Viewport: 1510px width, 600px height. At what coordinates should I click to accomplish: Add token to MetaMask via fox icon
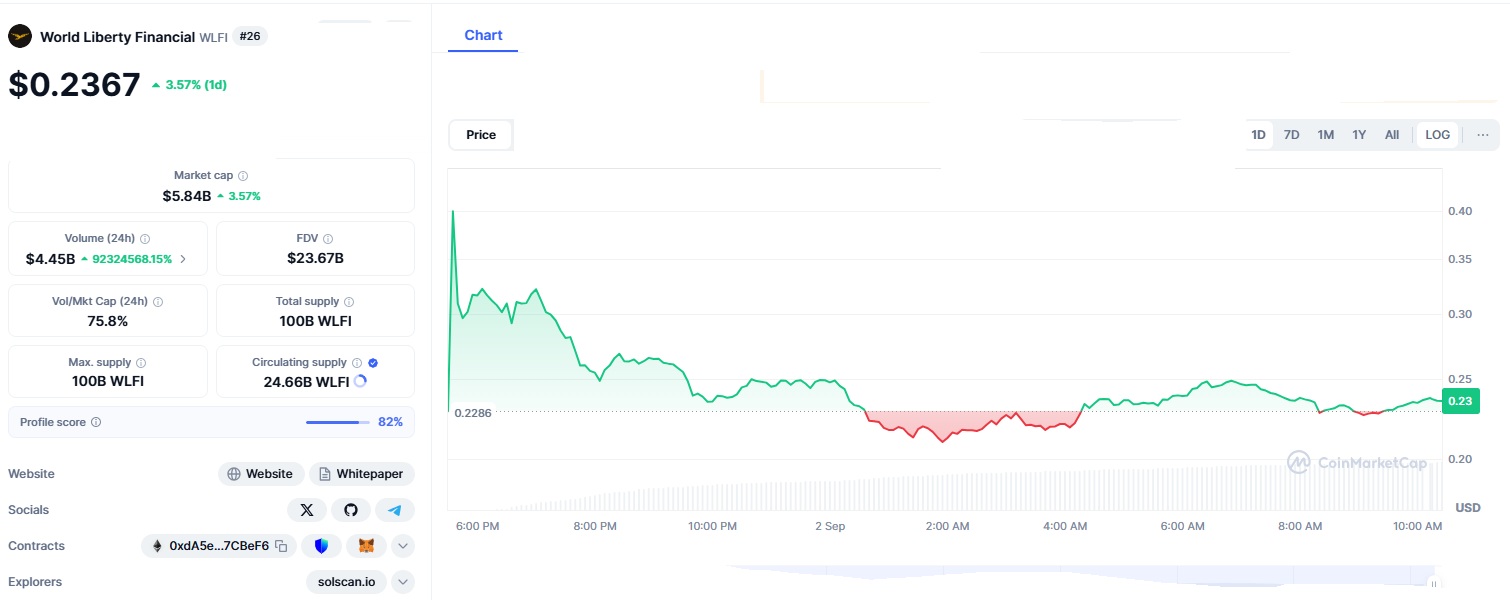pyautogui.click(x=366, y=546)
